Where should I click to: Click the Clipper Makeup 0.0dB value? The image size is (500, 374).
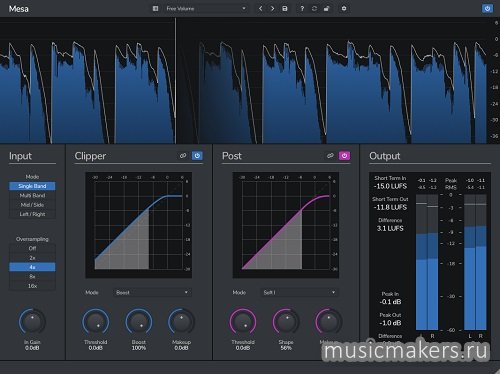pyautogui.click(x=181, y=348)
